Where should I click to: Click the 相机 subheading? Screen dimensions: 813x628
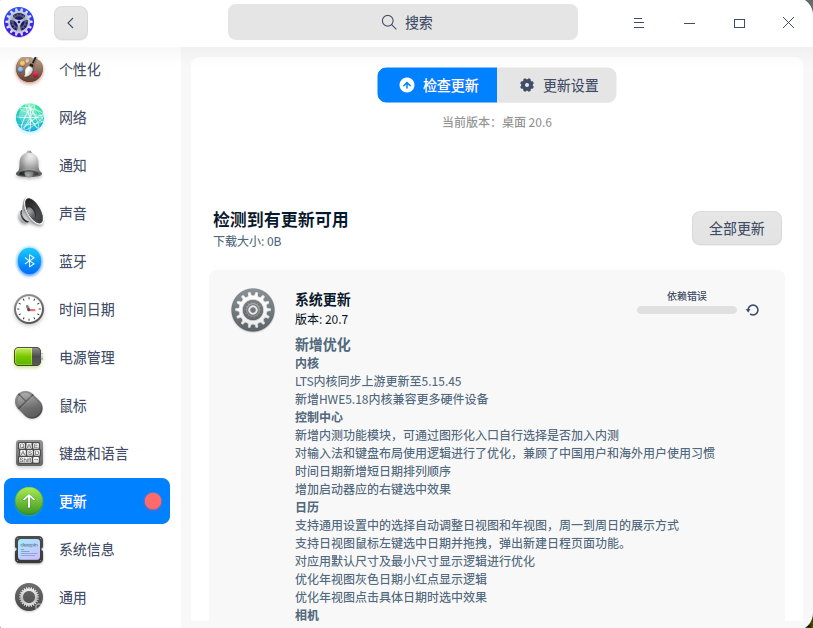point(307,616)
